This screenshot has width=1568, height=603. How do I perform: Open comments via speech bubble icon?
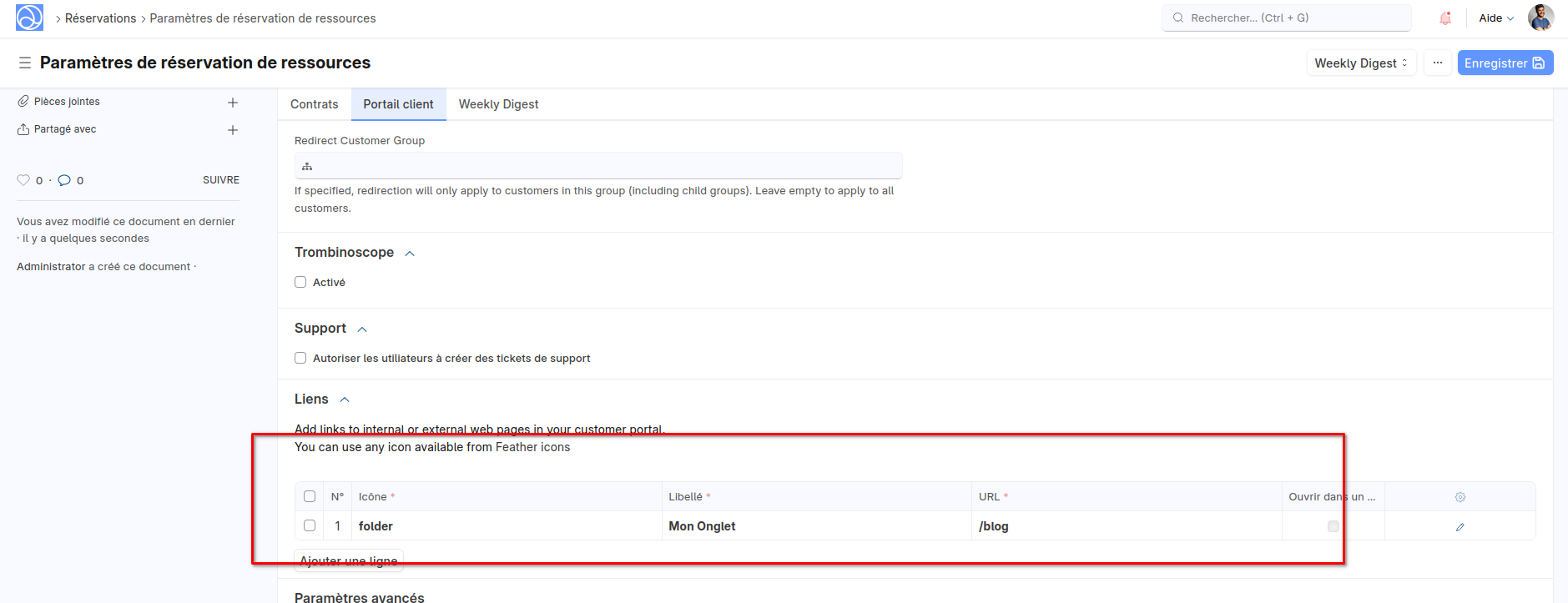coord(64,180)
